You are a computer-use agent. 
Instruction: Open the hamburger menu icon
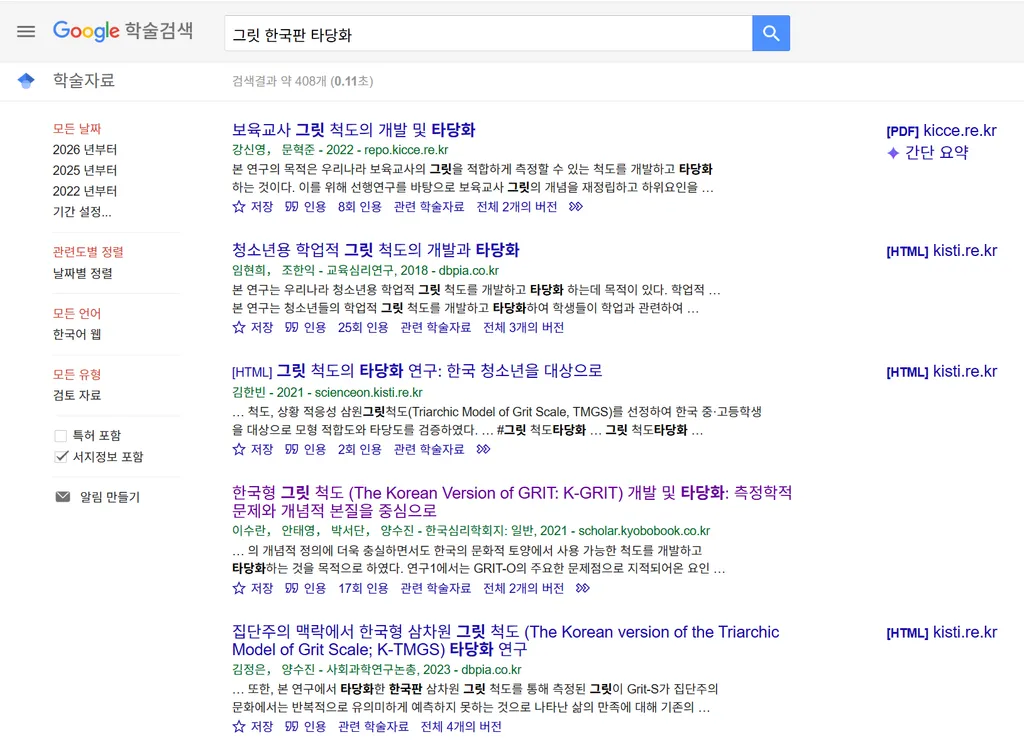26,31
